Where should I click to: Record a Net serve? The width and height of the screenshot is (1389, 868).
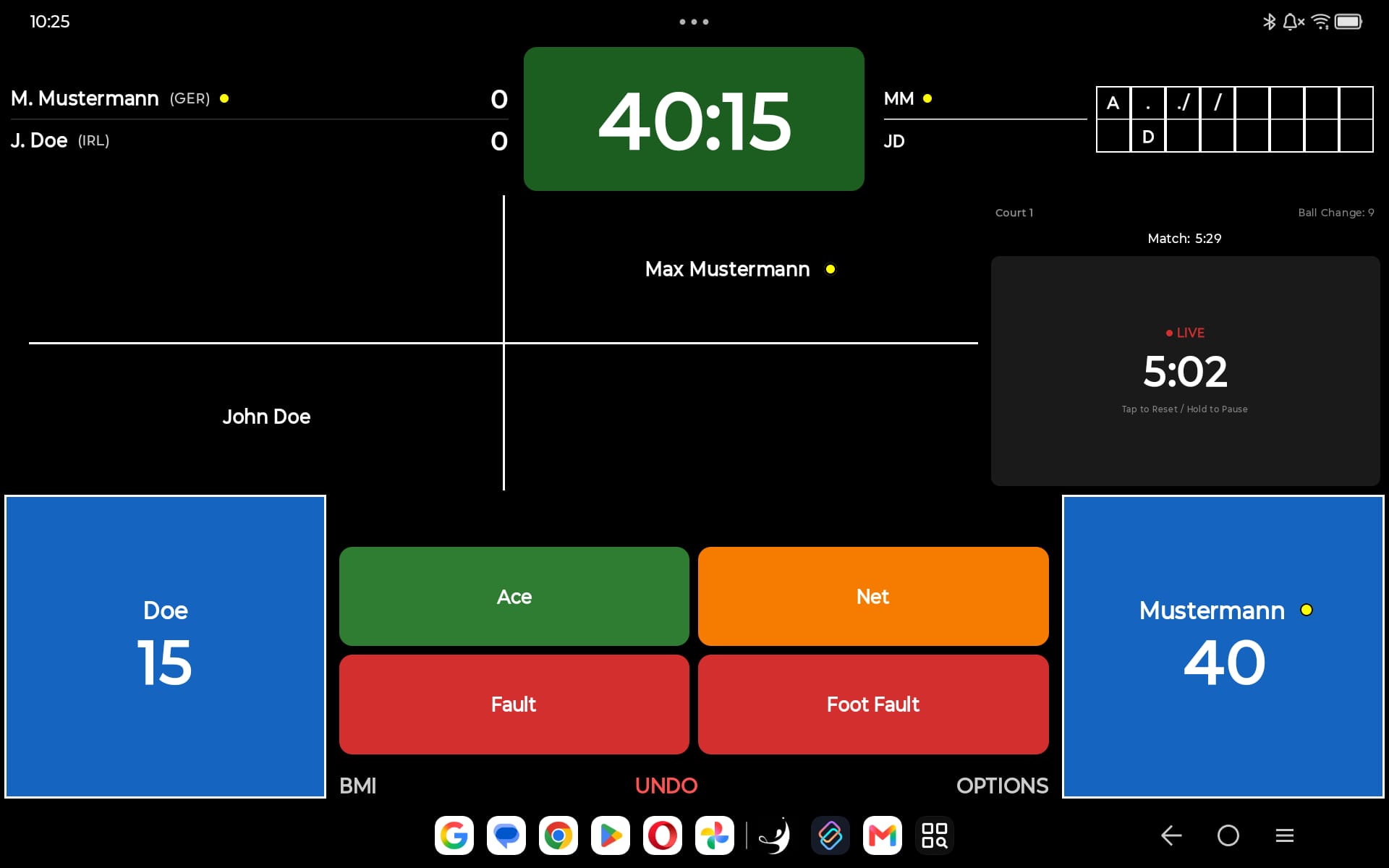tap(873, 596)
